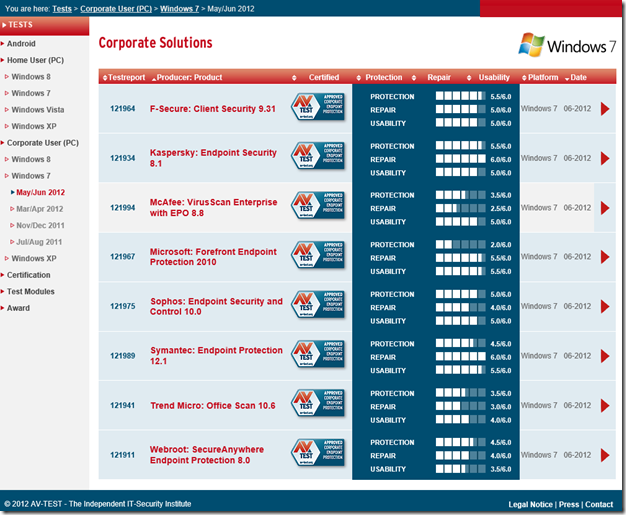Open Kaspersky: Endpoint Security 8.1 report
This screenshot has width=626, height=515.
[213, 158]
